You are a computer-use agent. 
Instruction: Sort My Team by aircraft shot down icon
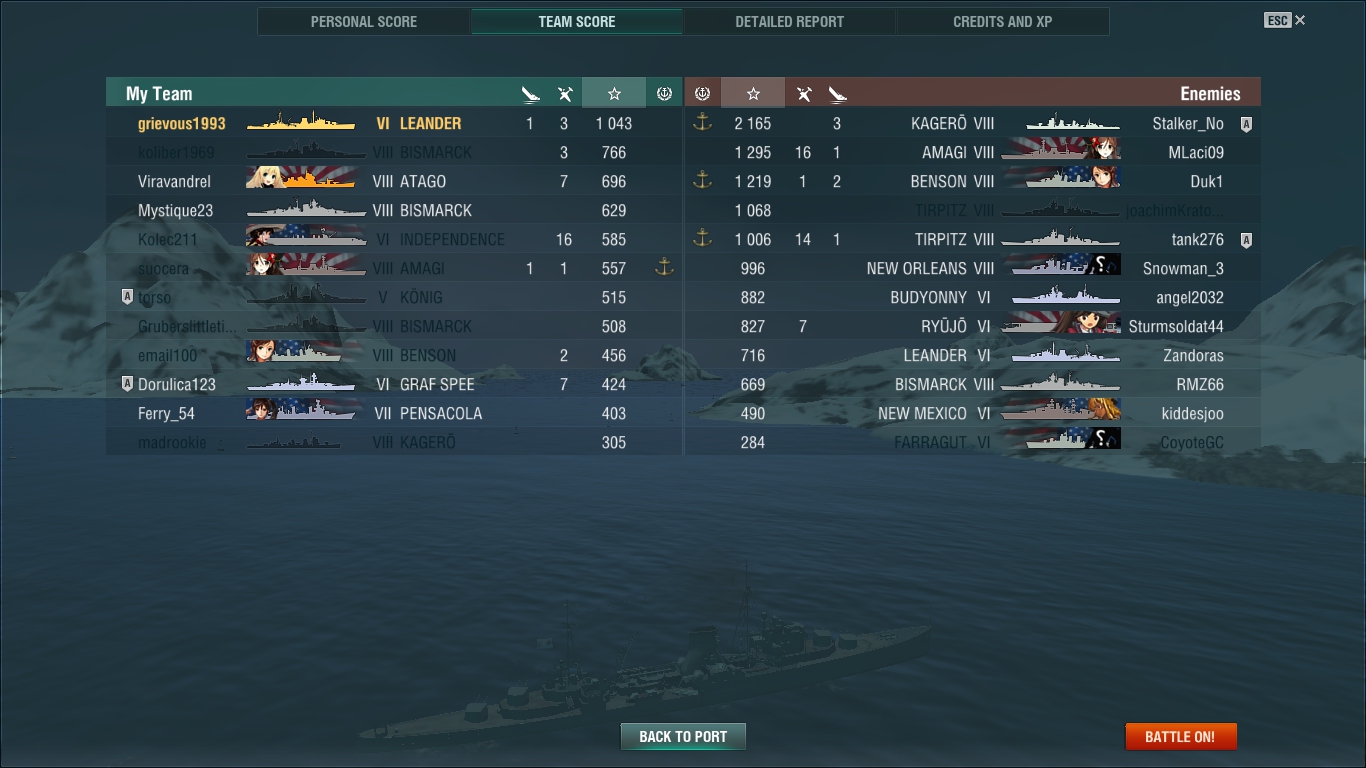coord(565,94)
